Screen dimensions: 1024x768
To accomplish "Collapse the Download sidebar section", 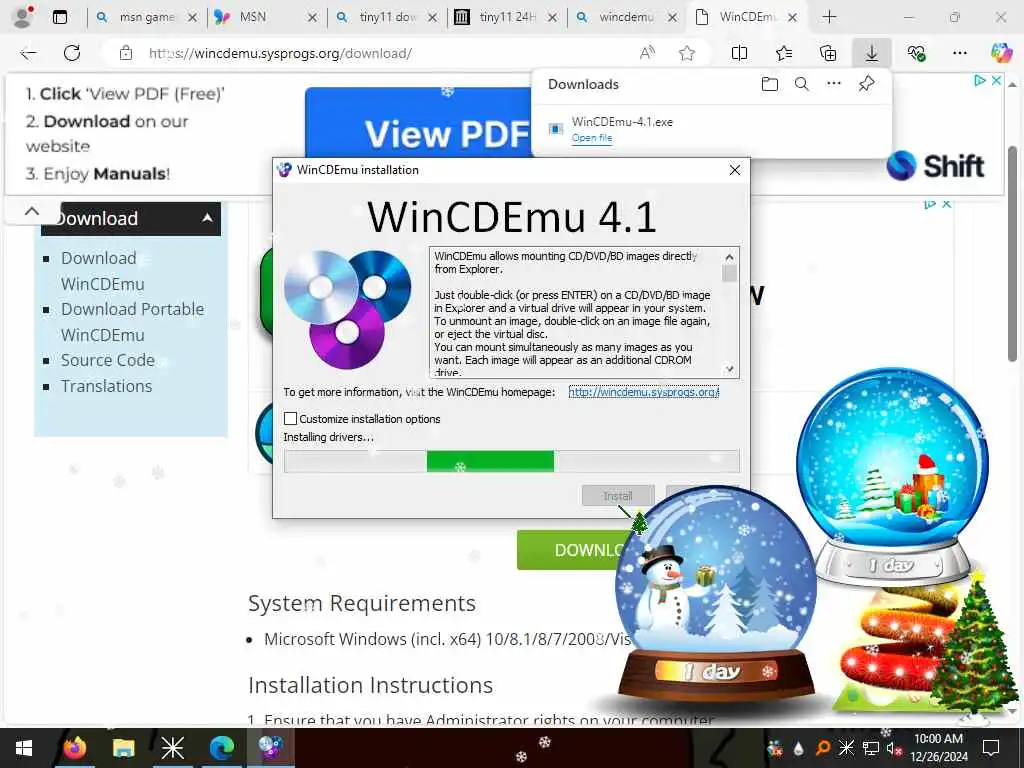I will tap(207, 218).
